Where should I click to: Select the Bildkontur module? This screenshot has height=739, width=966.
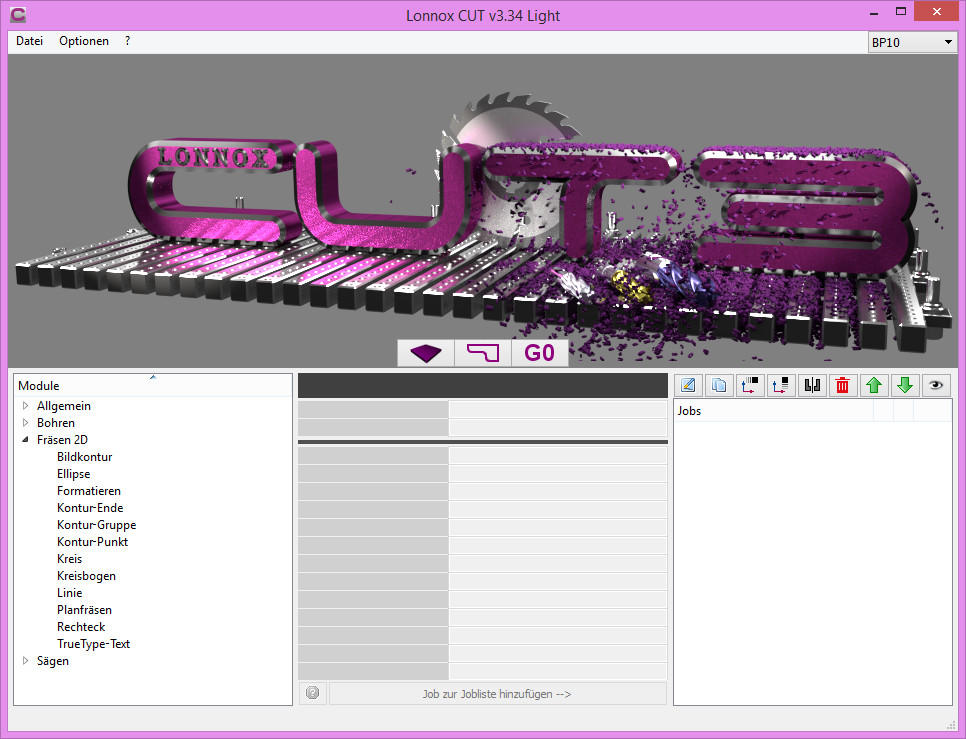tap(85, 457)
